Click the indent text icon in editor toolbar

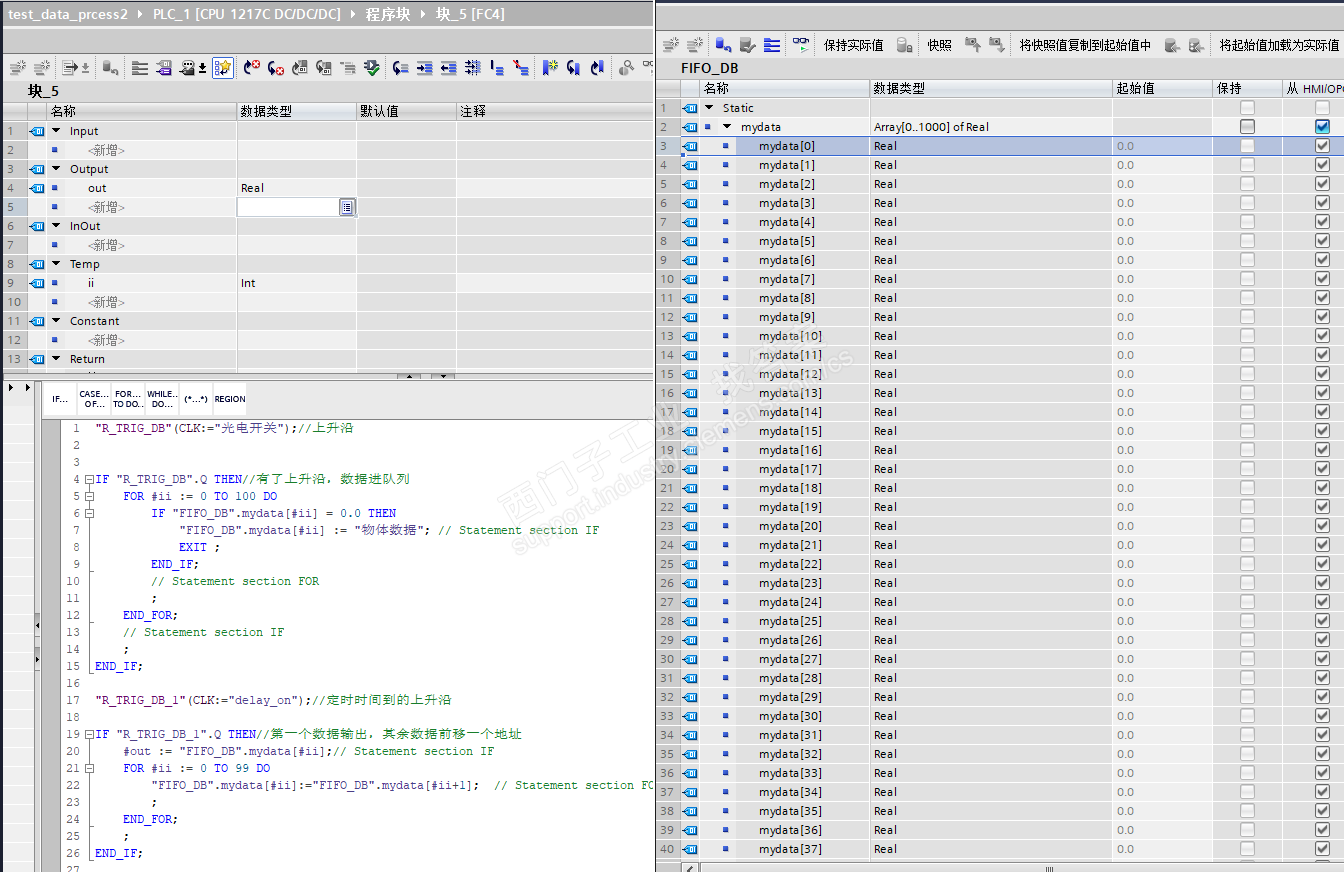[425, 68]
